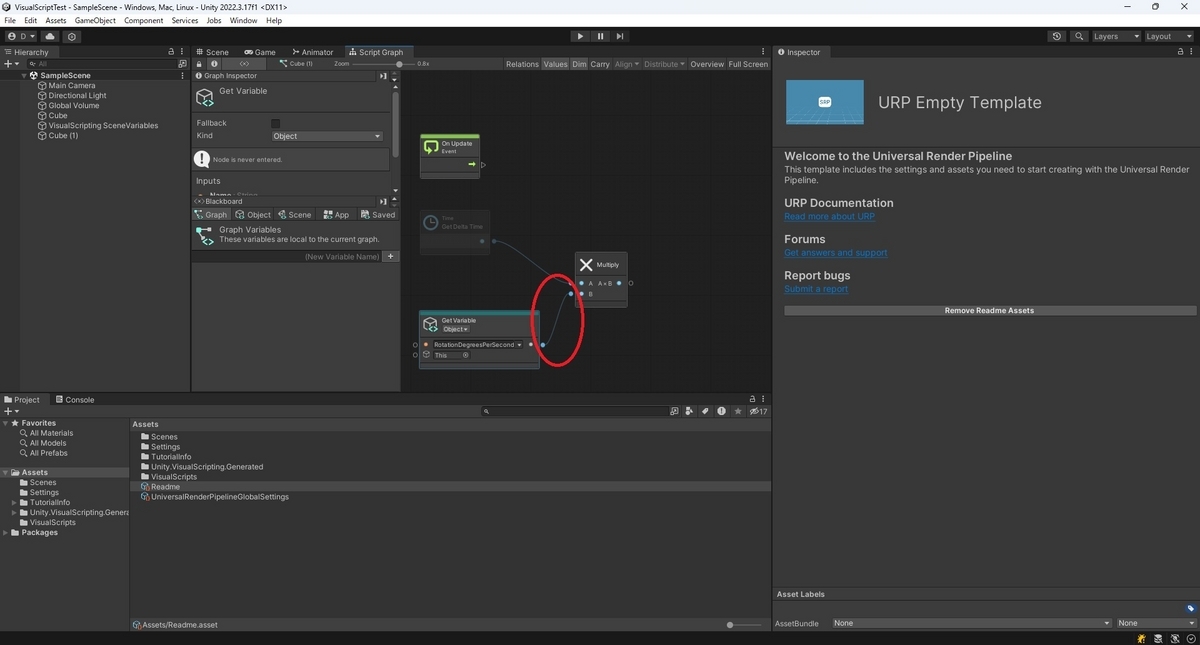Click the add variable plus button
Image resolution: width=1200 pixels, height=645 pixels.
(391, 257)
